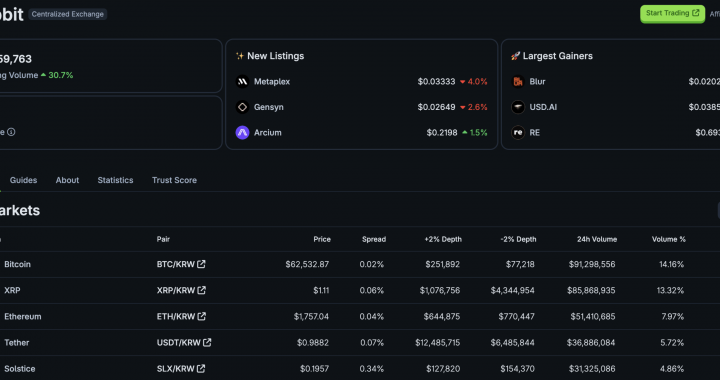
Task: Click the rocket icon beside Largest Gainers
Action: tap(515, 56)
